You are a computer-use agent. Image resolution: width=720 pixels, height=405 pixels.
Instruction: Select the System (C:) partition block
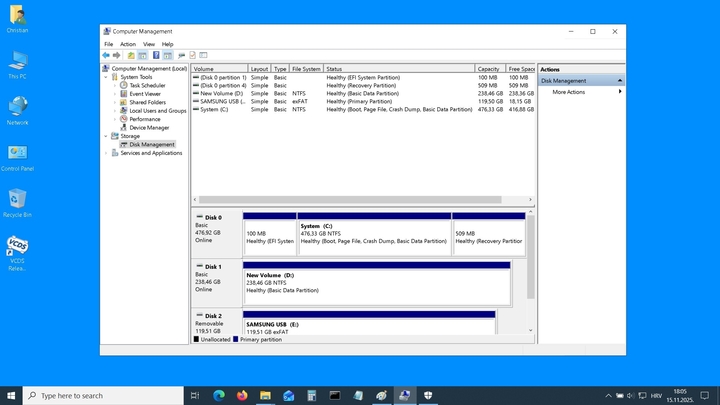(x=374, y=234)
